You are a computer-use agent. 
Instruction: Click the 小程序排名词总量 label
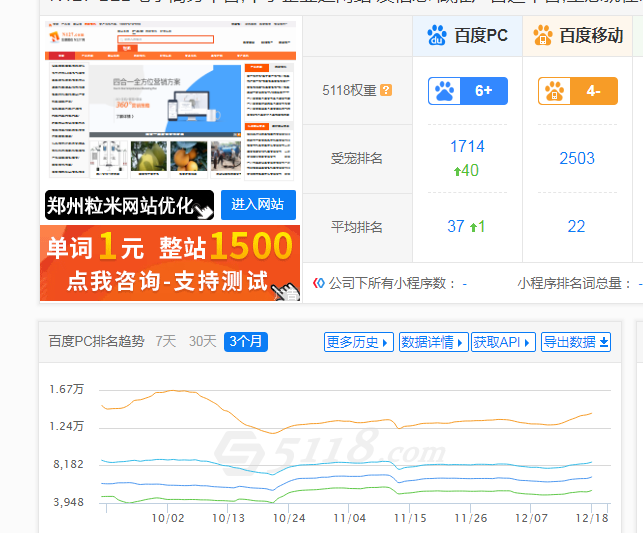574,283
